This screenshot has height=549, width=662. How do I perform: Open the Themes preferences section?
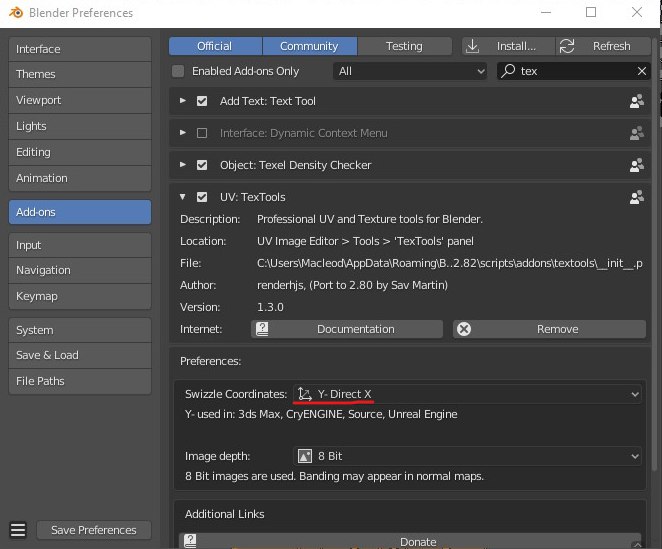[x=80, y=74]
